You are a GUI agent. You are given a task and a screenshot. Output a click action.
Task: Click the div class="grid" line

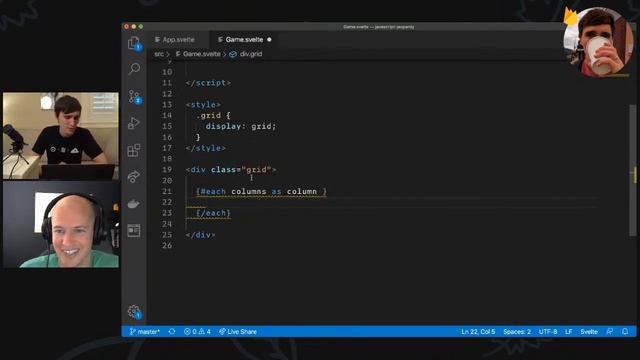pos(231,169)
